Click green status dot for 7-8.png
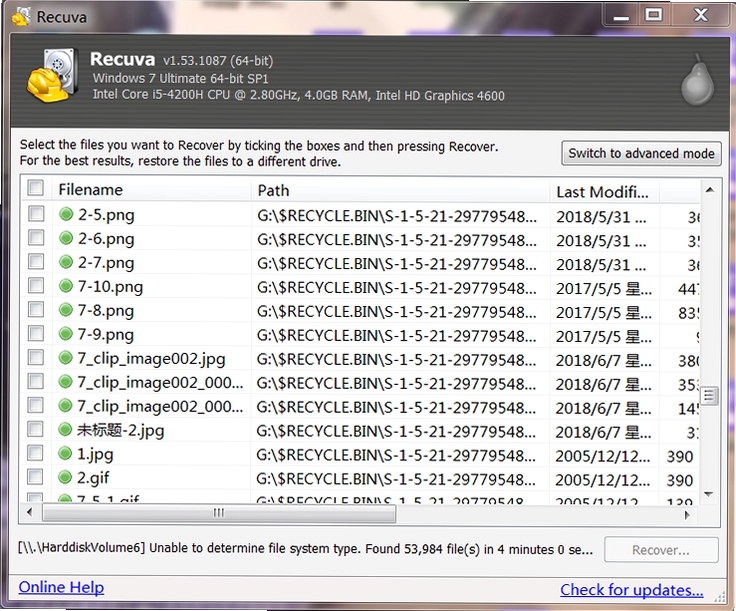The height and width of the screenshot is (611, 736). point(66,310)
